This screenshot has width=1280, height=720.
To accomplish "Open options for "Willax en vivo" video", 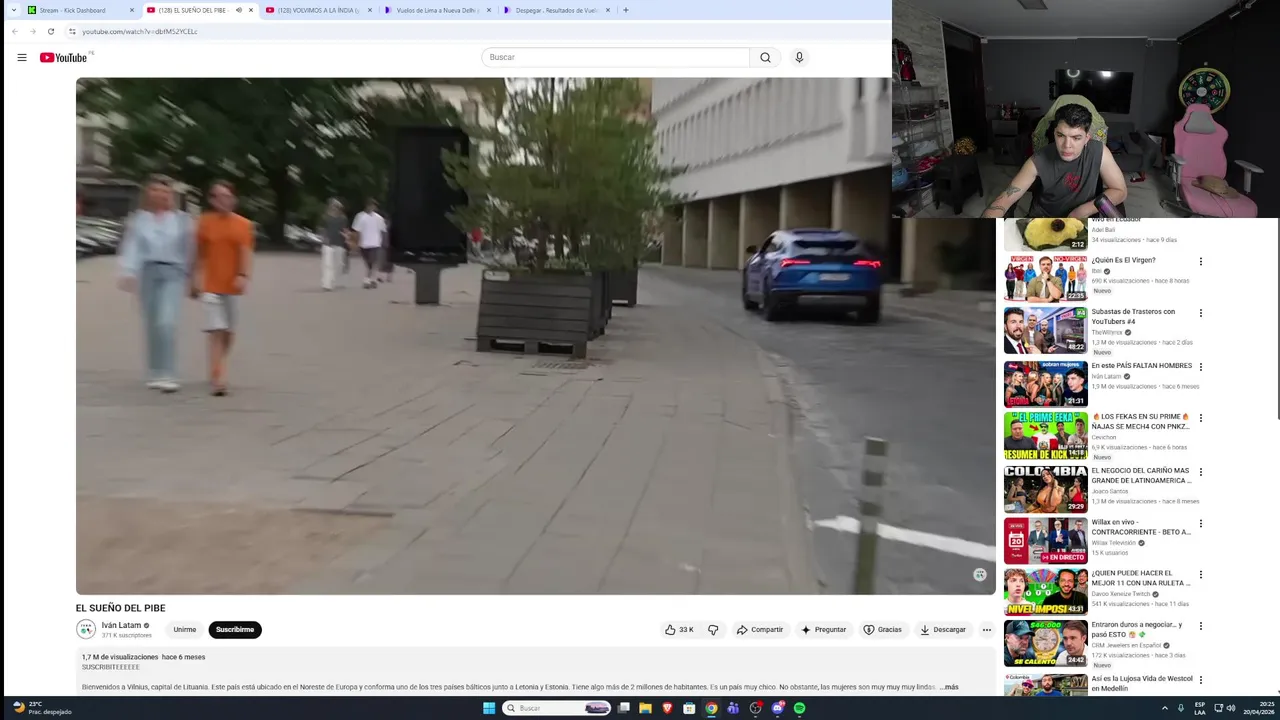I will click(x=1201, y=523).
